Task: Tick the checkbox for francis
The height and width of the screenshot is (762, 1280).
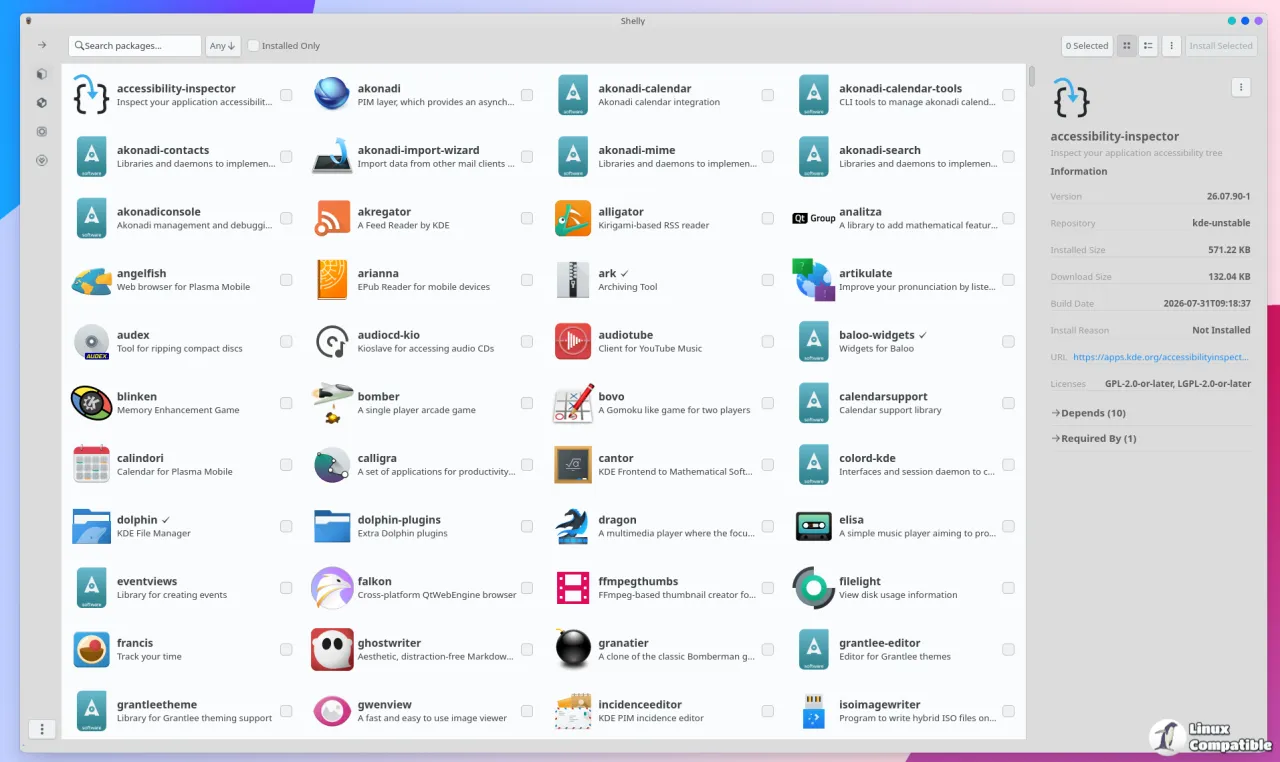Action: [x=286, y=650]
